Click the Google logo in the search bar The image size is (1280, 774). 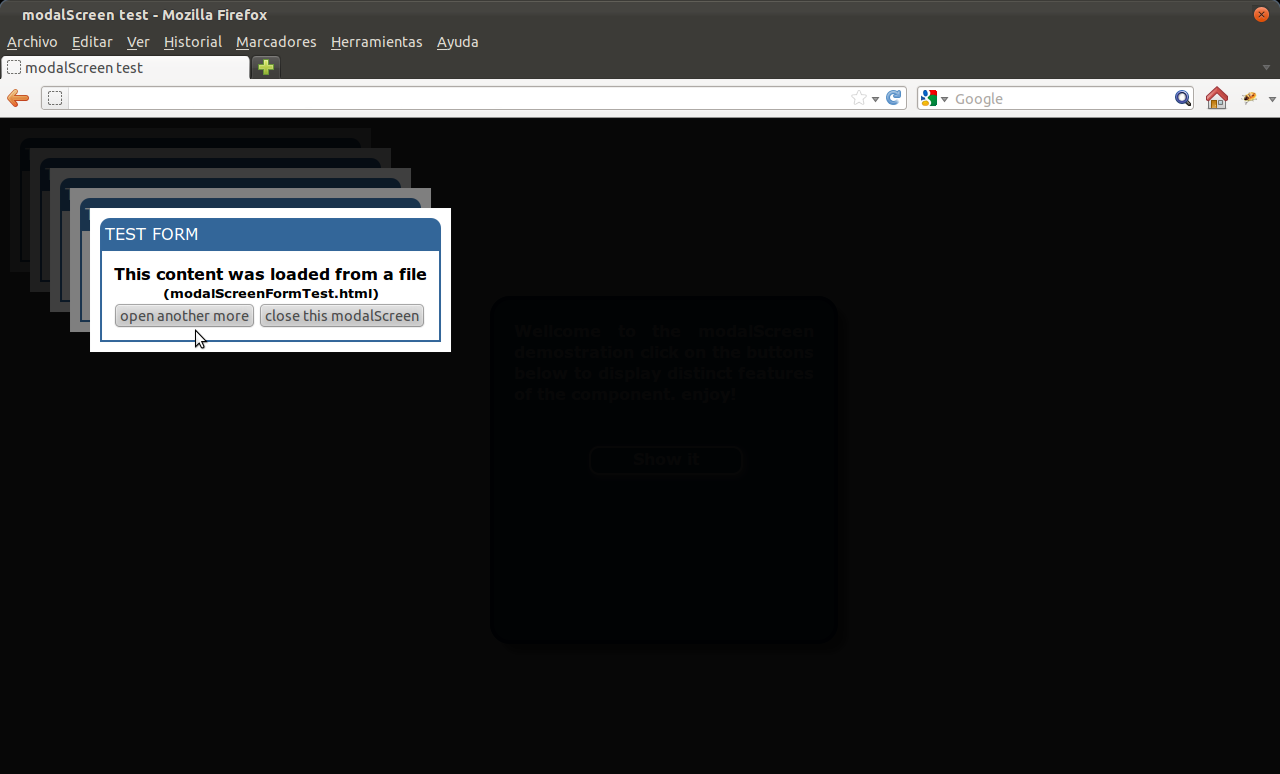929,98
